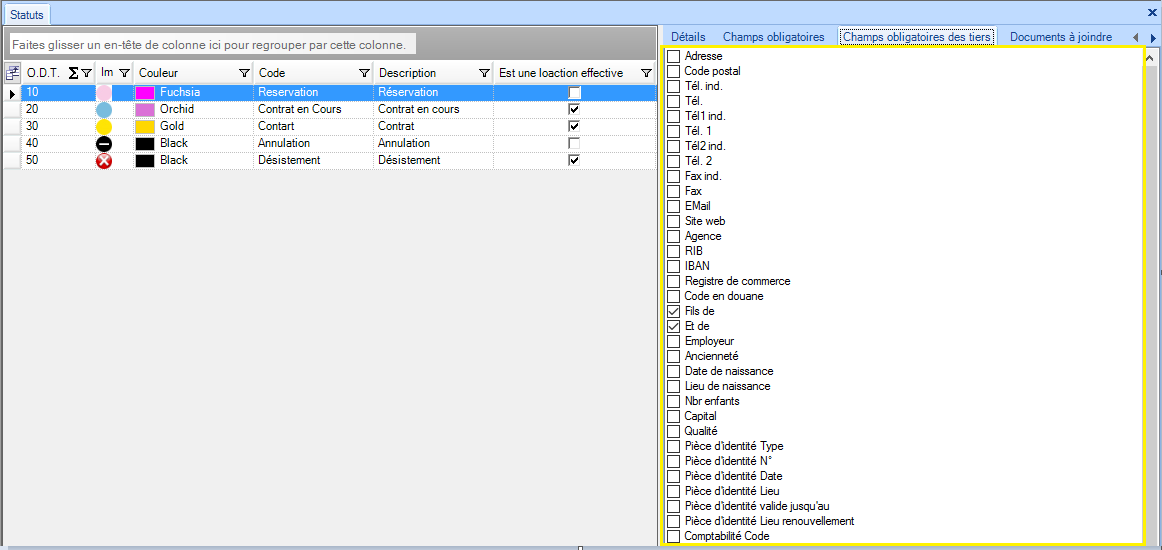Image resolution: width=1162 pixels, height=550 pixels.
Task: Click the column chooser icon in grid corner
Action: pyautogui.click(x=13, y=73)
